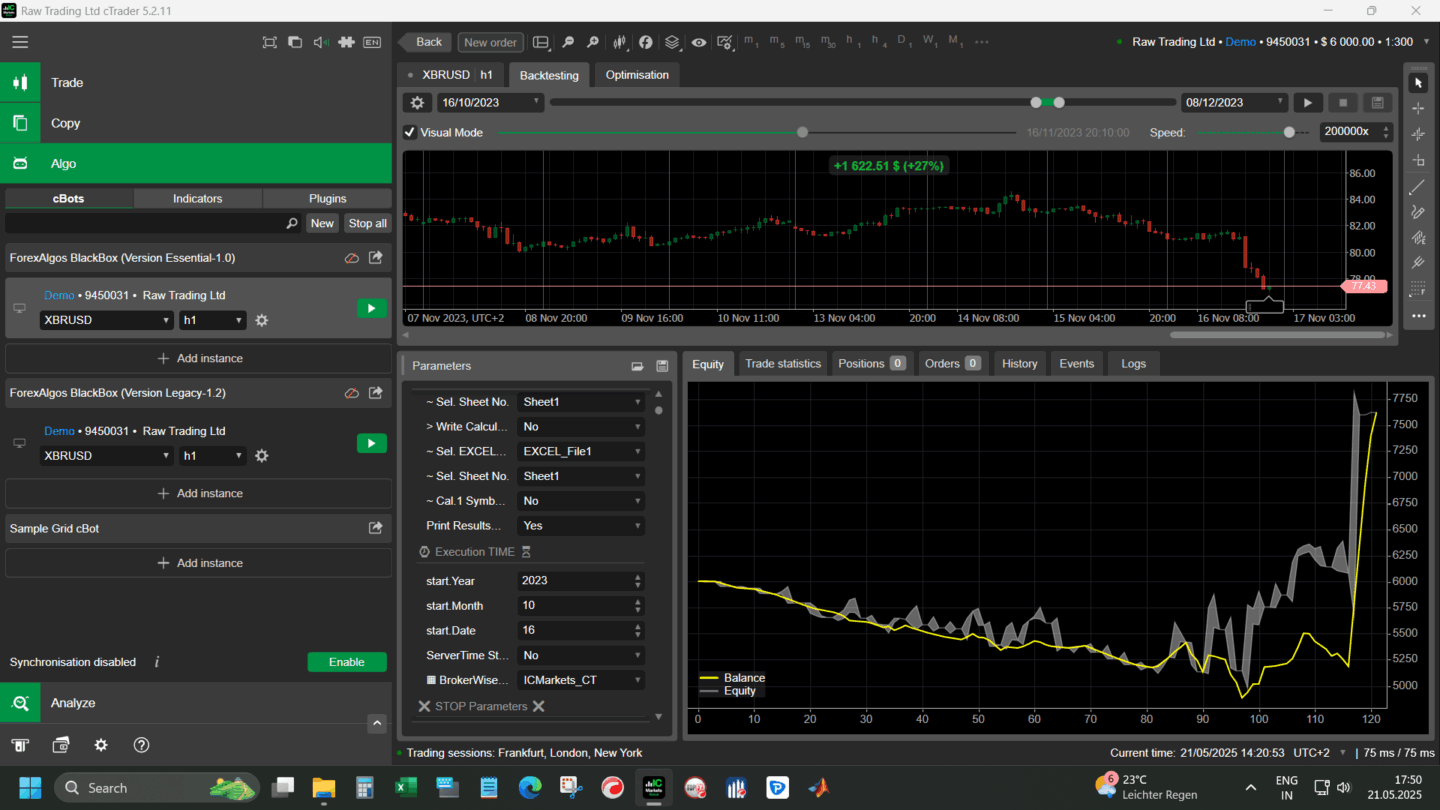Image resolution: width=1440 pixels, height=810 pixels.
Task: Toggle the eye visibility icon in toolbar
Action: (x=698, y=42)
